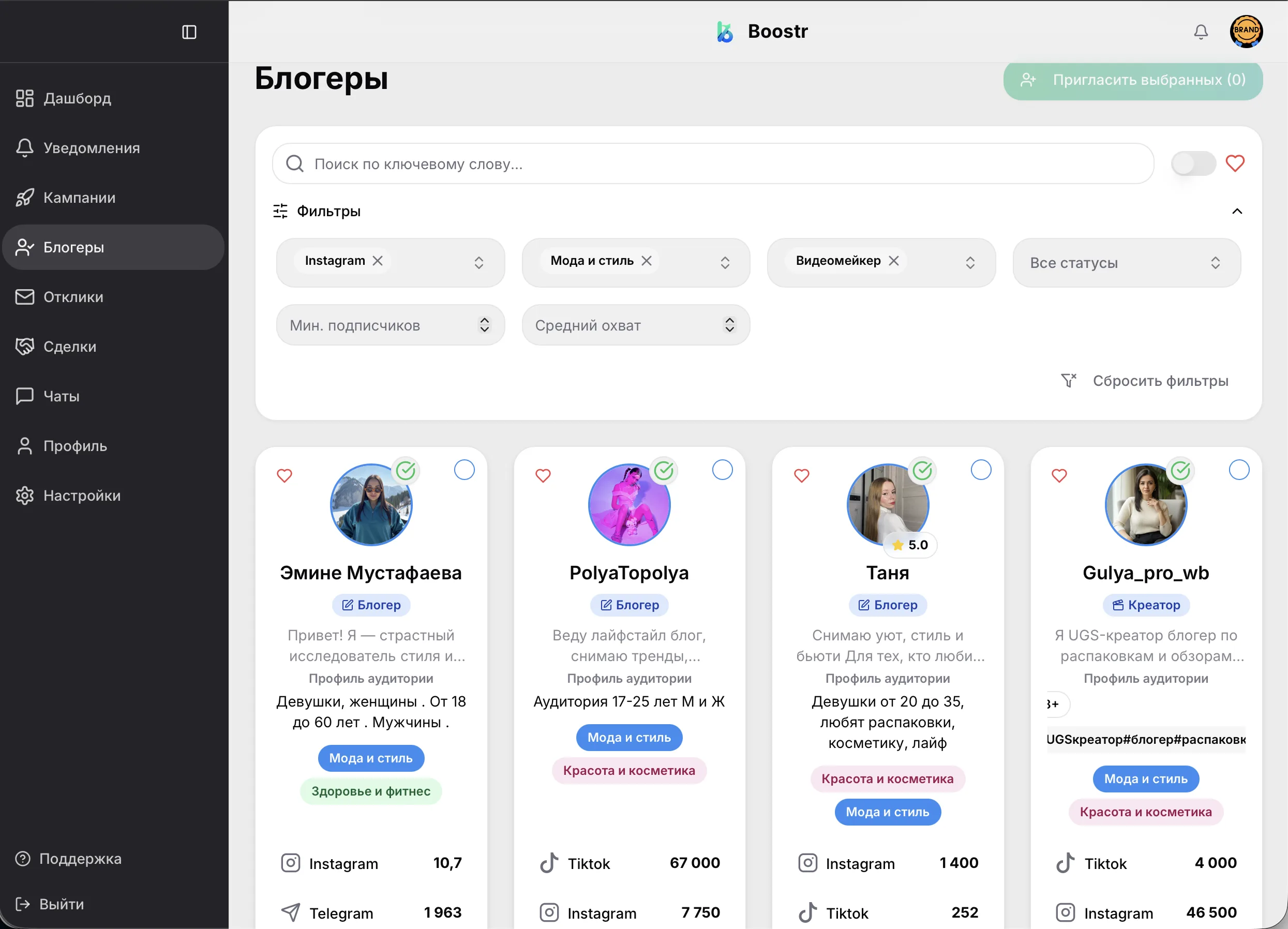Open notifications bell in the top bar

point(1201,32)
